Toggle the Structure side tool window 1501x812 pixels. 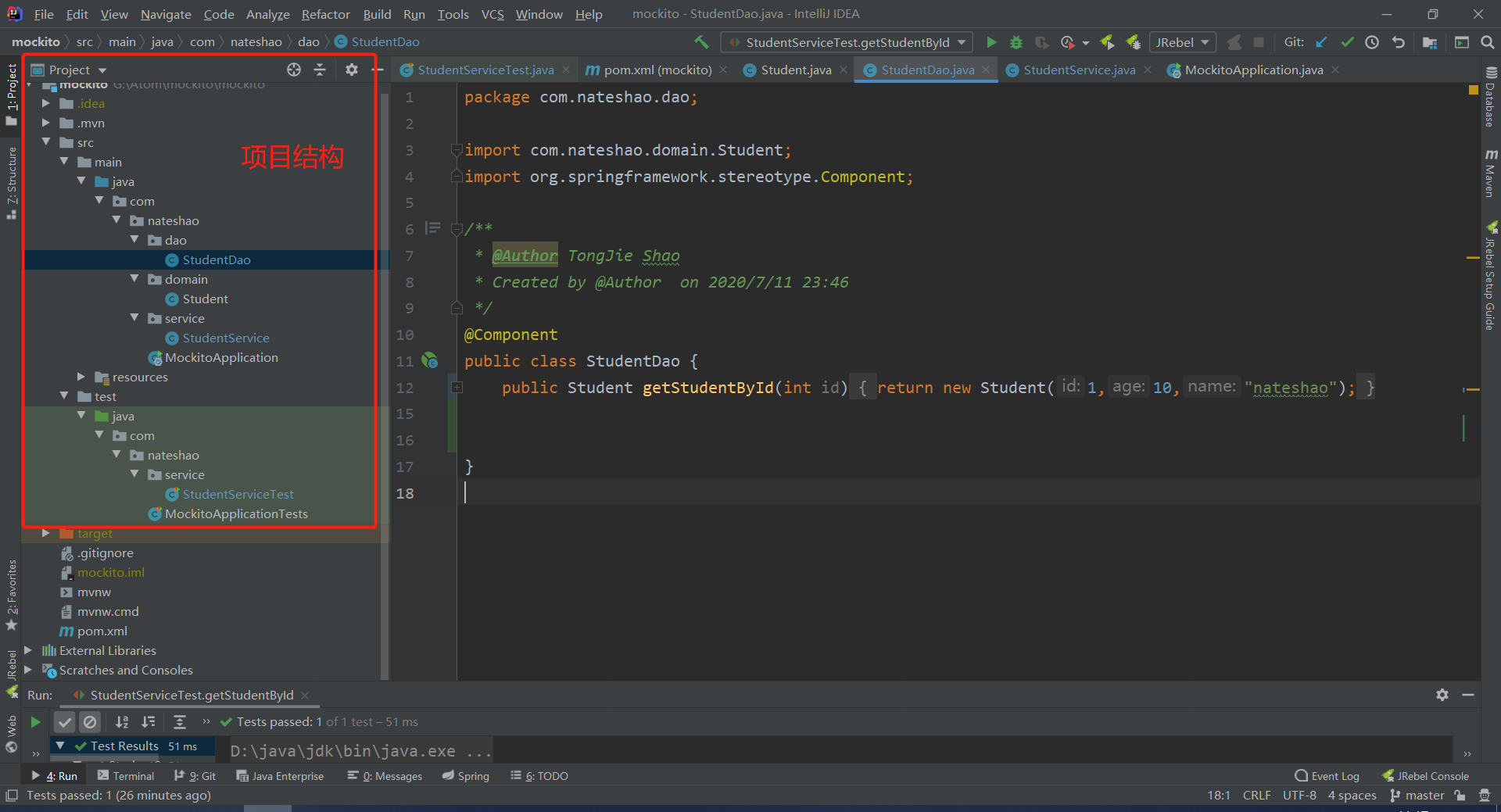(x=12, y=184)
